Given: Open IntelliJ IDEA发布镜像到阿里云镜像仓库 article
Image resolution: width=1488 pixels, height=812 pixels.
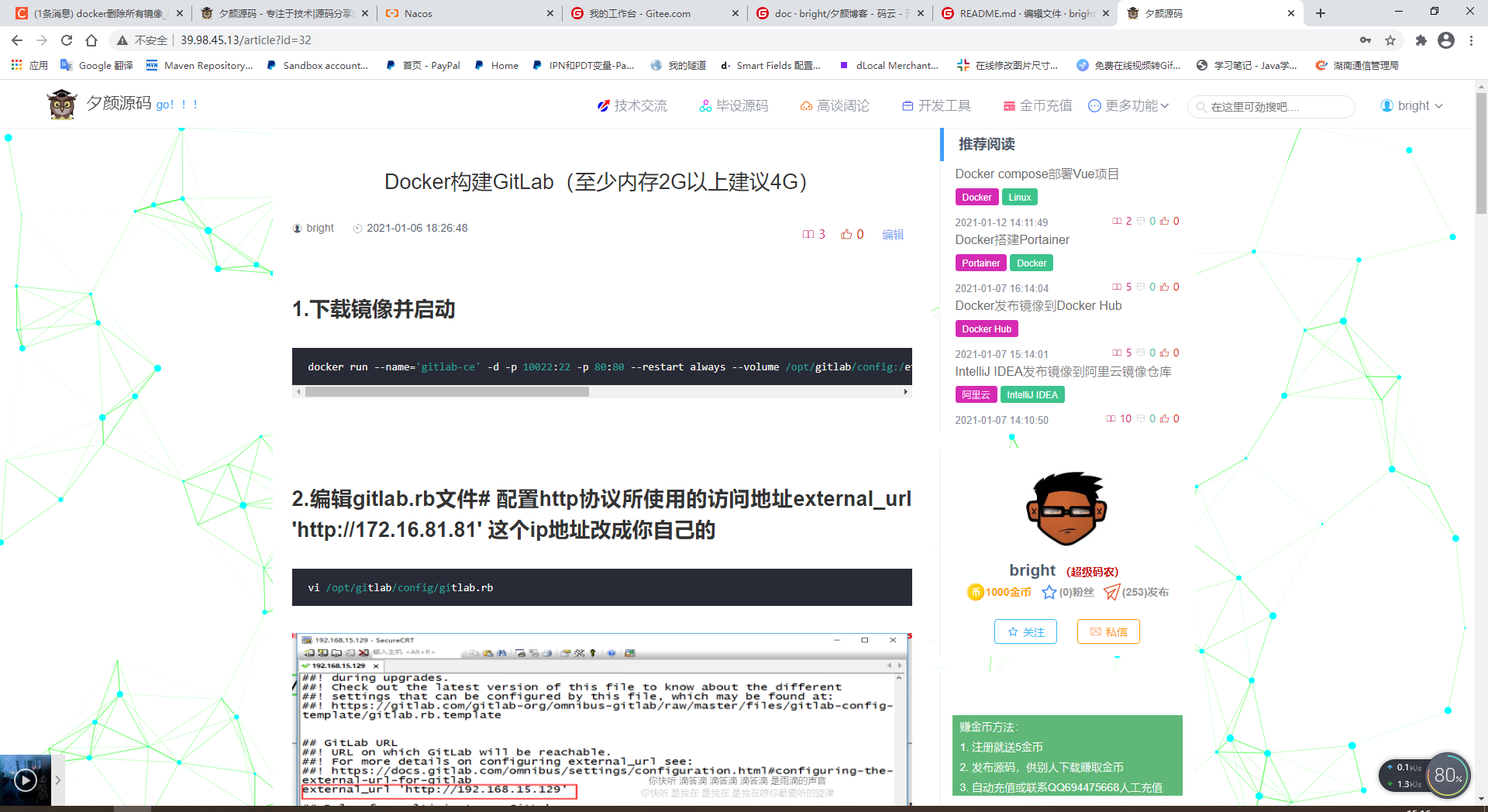Looking at the screenshot, I should click(x=1063, y=371).
